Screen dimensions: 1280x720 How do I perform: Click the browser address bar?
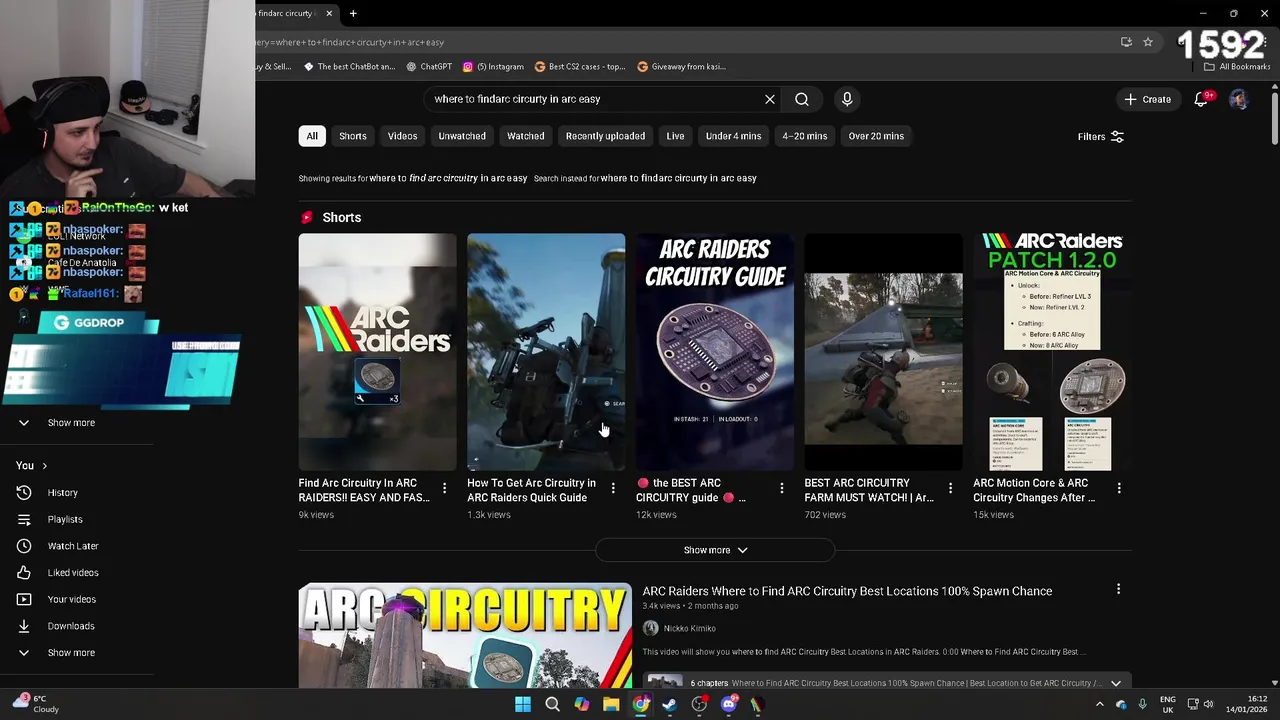point(680,42)
